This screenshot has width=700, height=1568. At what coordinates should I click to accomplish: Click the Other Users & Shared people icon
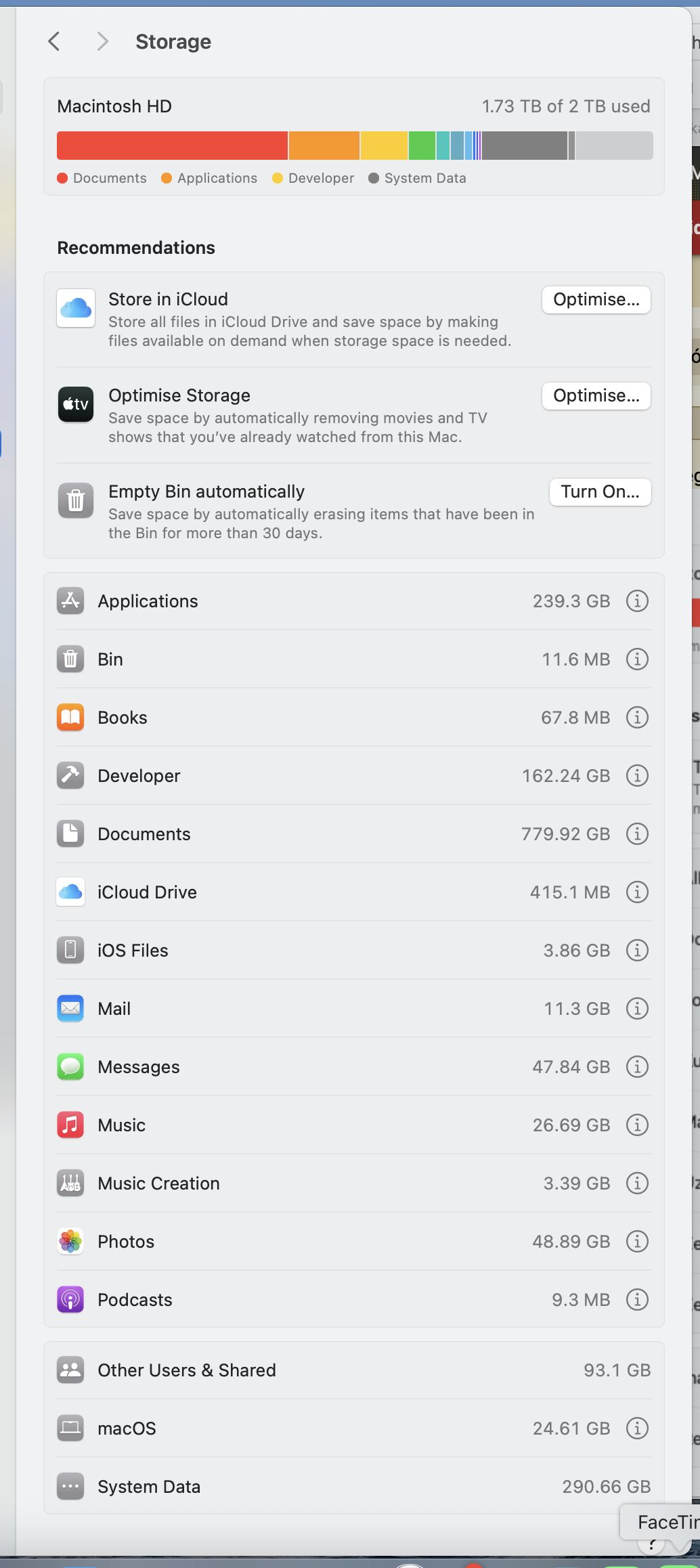tap(70, 1370)
